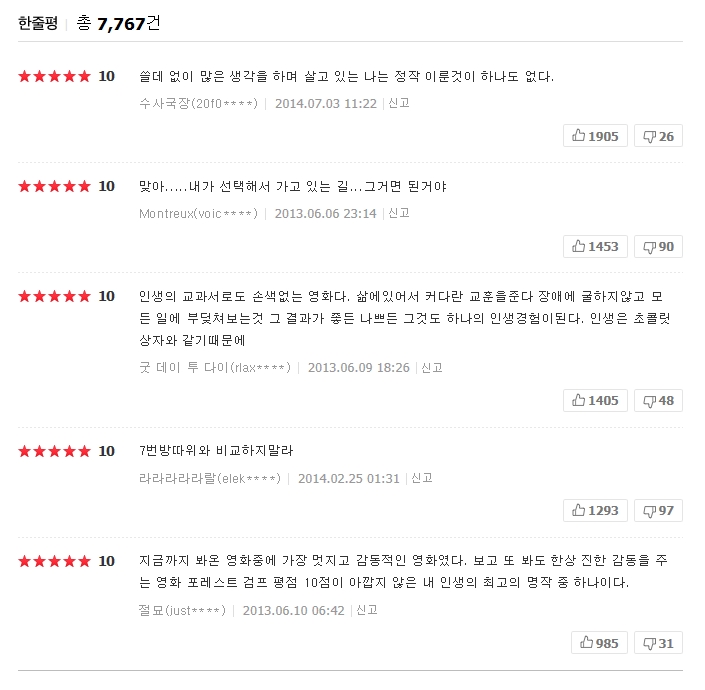This screenshot has height=690, width=705.
Task: Open reviewer 수사국장(20f0****) profile
Action: (x=198, y=103)
